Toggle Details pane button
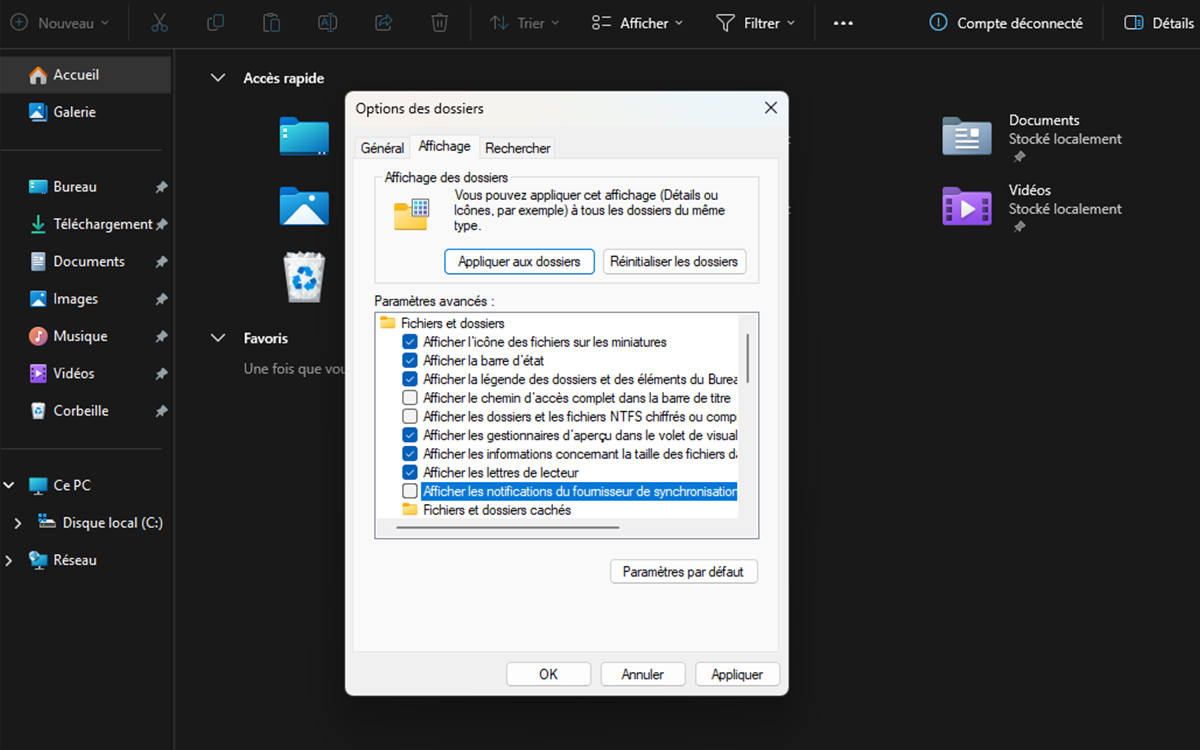The height and width of the screenshot is (750, 1200). (x=1159, y=23)
